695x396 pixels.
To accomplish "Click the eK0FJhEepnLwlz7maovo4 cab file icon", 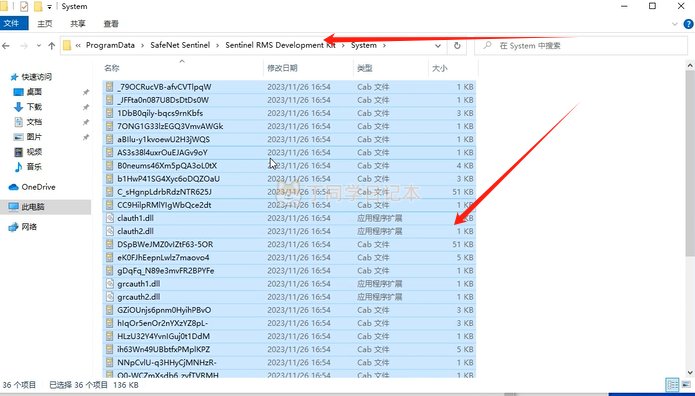I will 109,258.
